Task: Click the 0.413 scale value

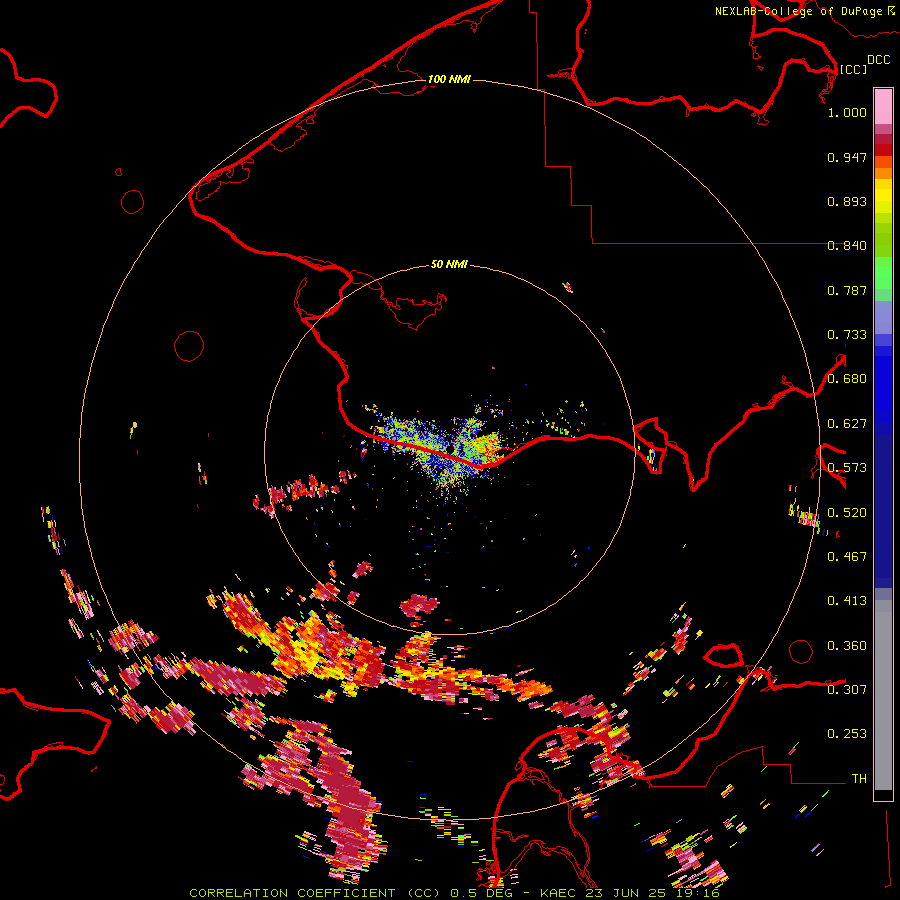Action: click(847, 601)
